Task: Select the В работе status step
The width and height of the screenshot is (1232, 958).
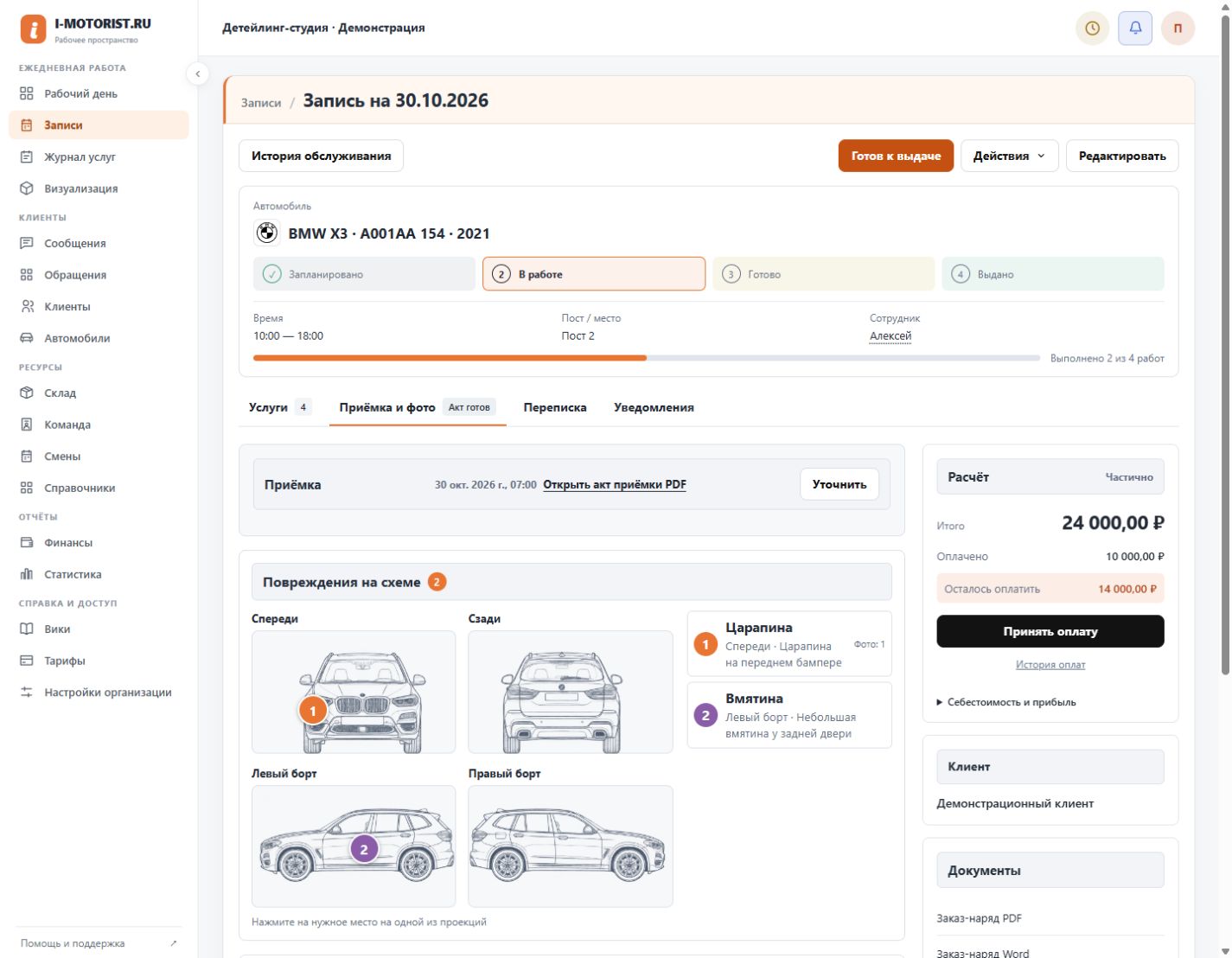Action: tap(594, 274)
